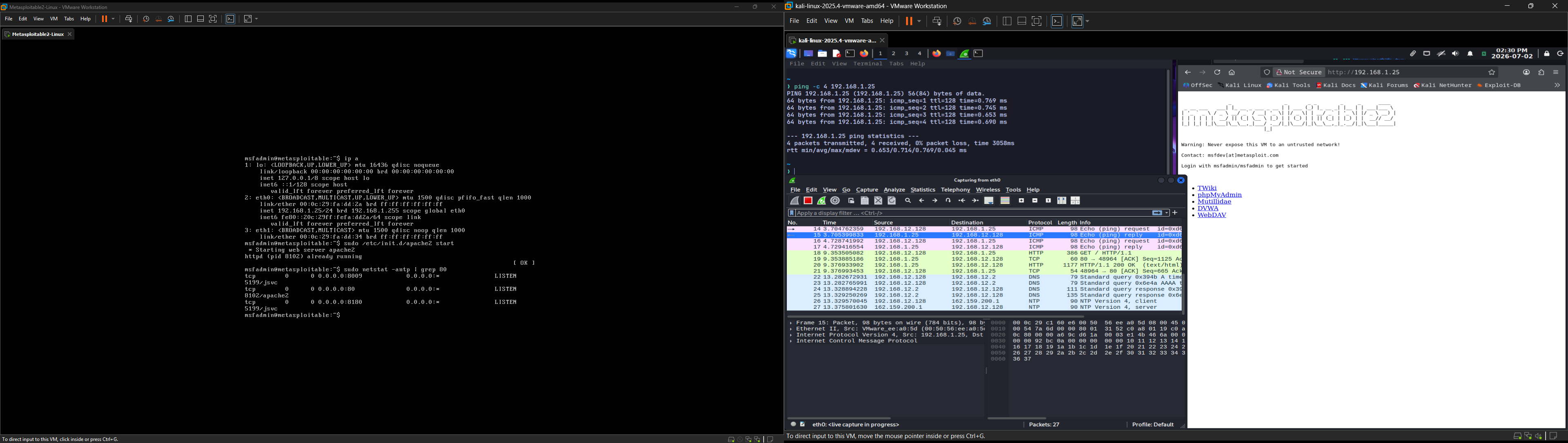The width and height of the screenshot is (1568, 443).
Task: Restart the current Wireshark capture
Action: point(822,201)
